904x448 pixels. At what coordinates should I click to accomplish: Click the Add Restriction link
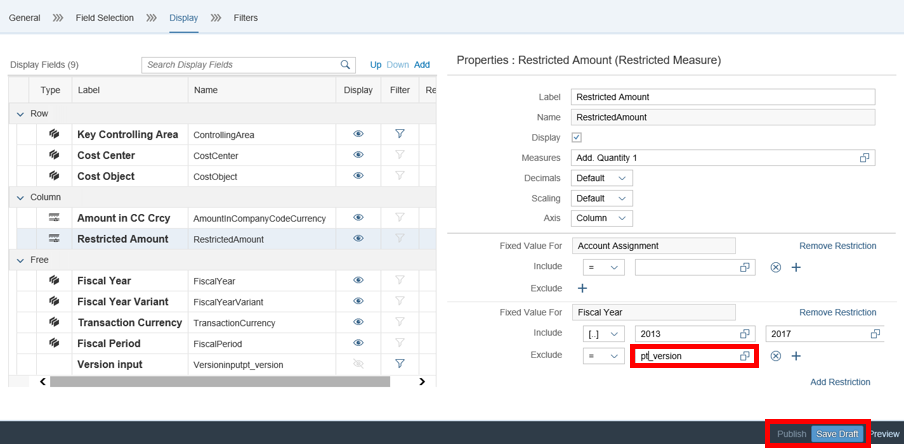pyautogui.click(x=840, y=382)
